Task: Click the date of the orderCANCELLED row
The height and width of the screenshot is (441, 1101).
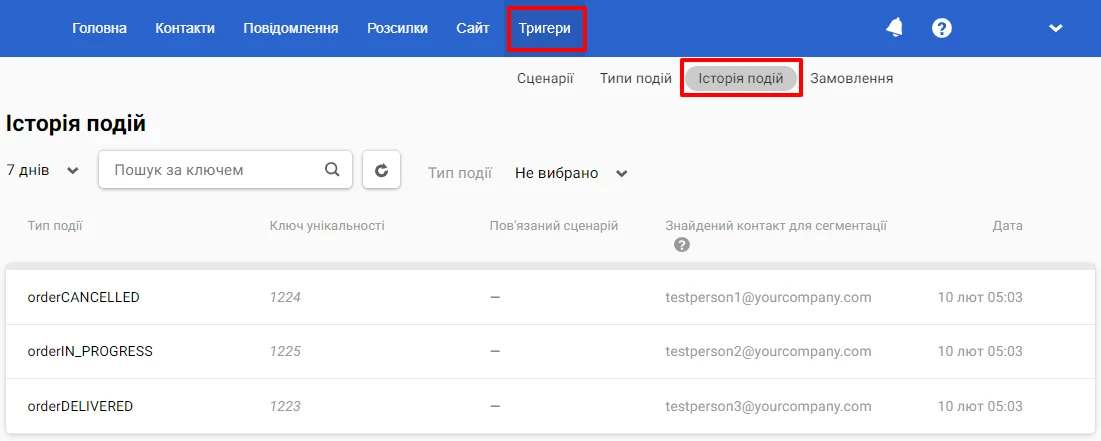Action: 980,297
